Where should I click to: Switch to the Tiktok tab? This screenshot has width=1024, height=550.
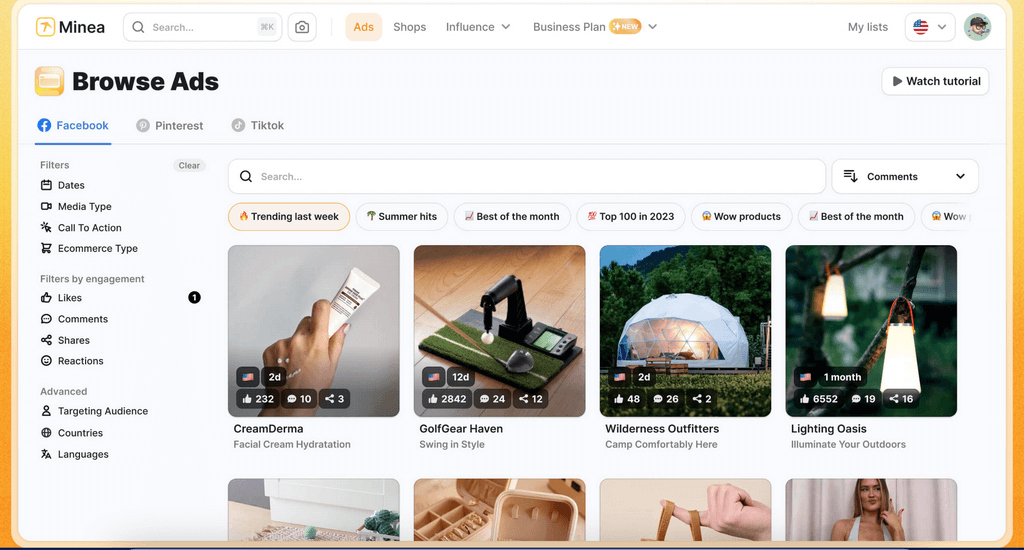click(x=258, y=125)
